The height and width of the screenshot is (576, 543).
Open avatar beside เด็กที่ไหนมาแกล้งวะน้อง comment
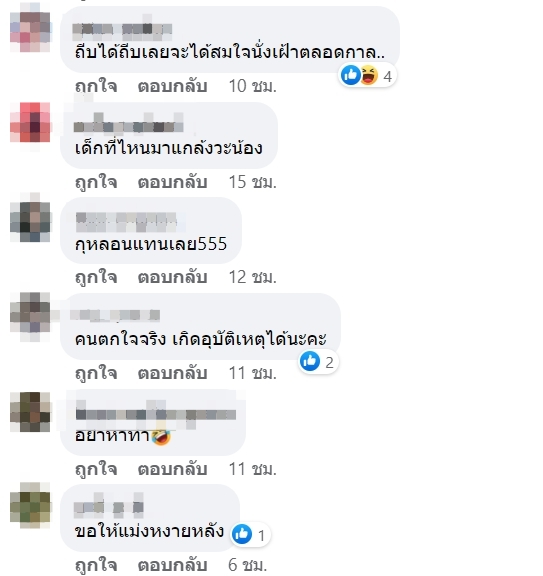coord(30,122)
